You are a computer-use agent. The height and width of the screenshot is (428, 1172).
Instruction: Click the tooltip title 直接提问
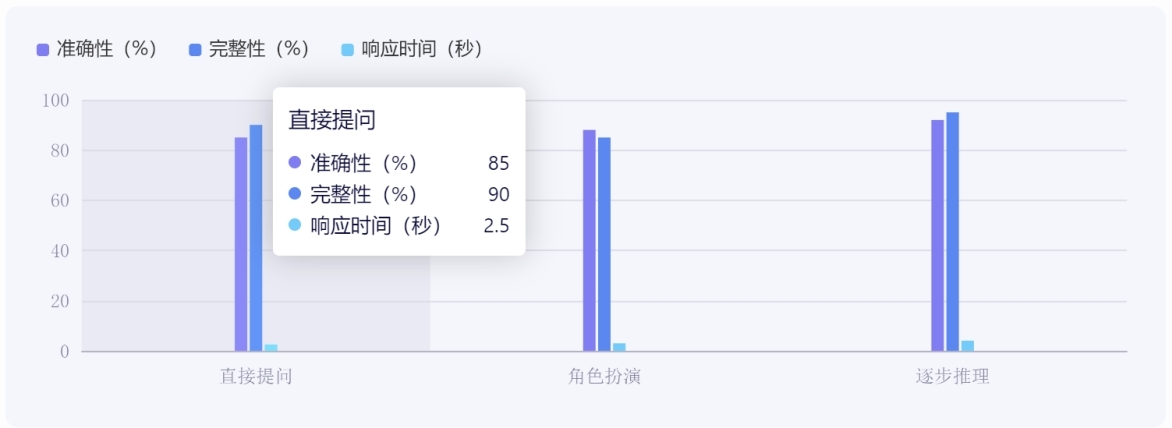point(332,120)
